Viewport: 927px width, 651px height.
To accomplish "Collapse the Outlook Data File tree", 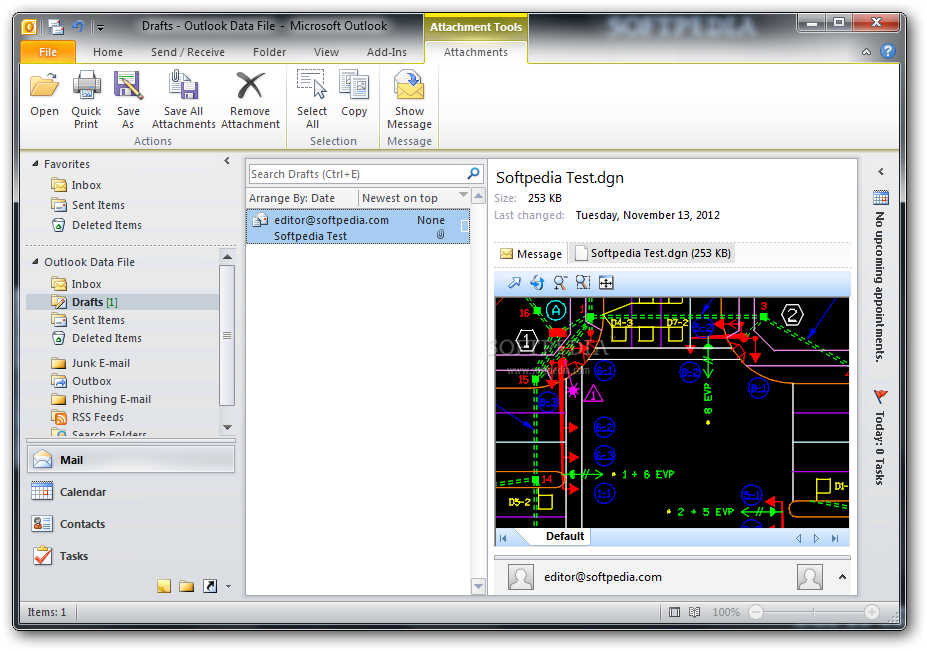I will (35, 261).
